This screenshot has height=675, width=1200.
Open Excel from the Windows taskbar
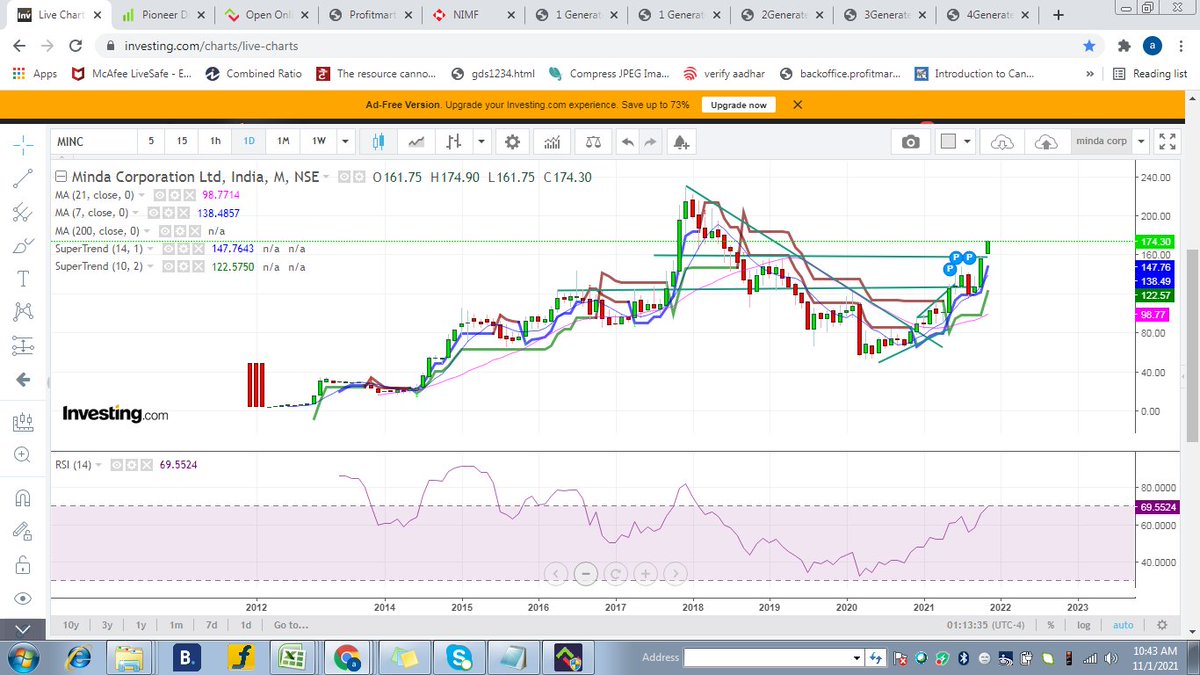[291, 658]
